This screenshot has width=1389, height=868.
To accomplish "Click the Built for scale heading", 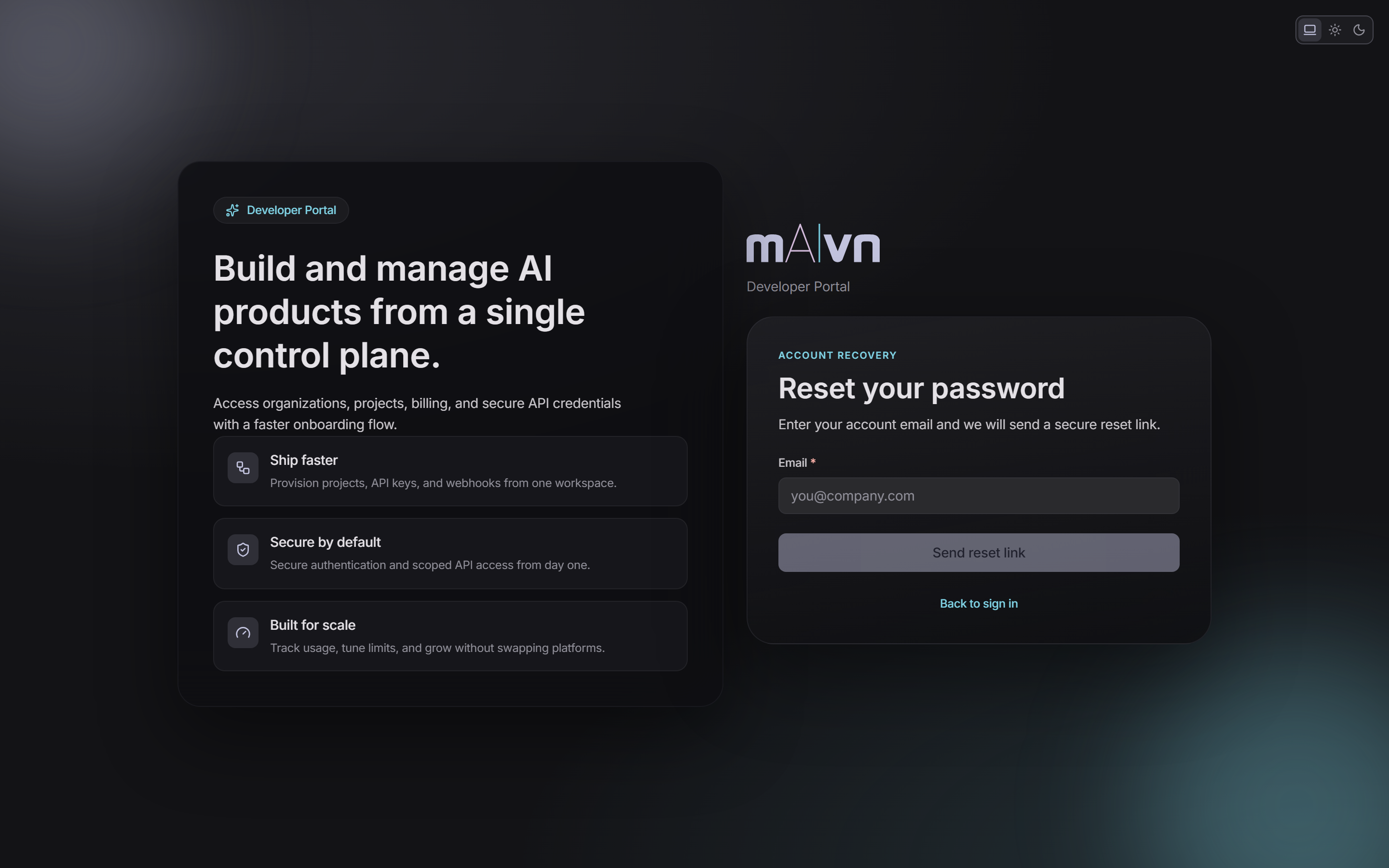I will tap(313, 625).
